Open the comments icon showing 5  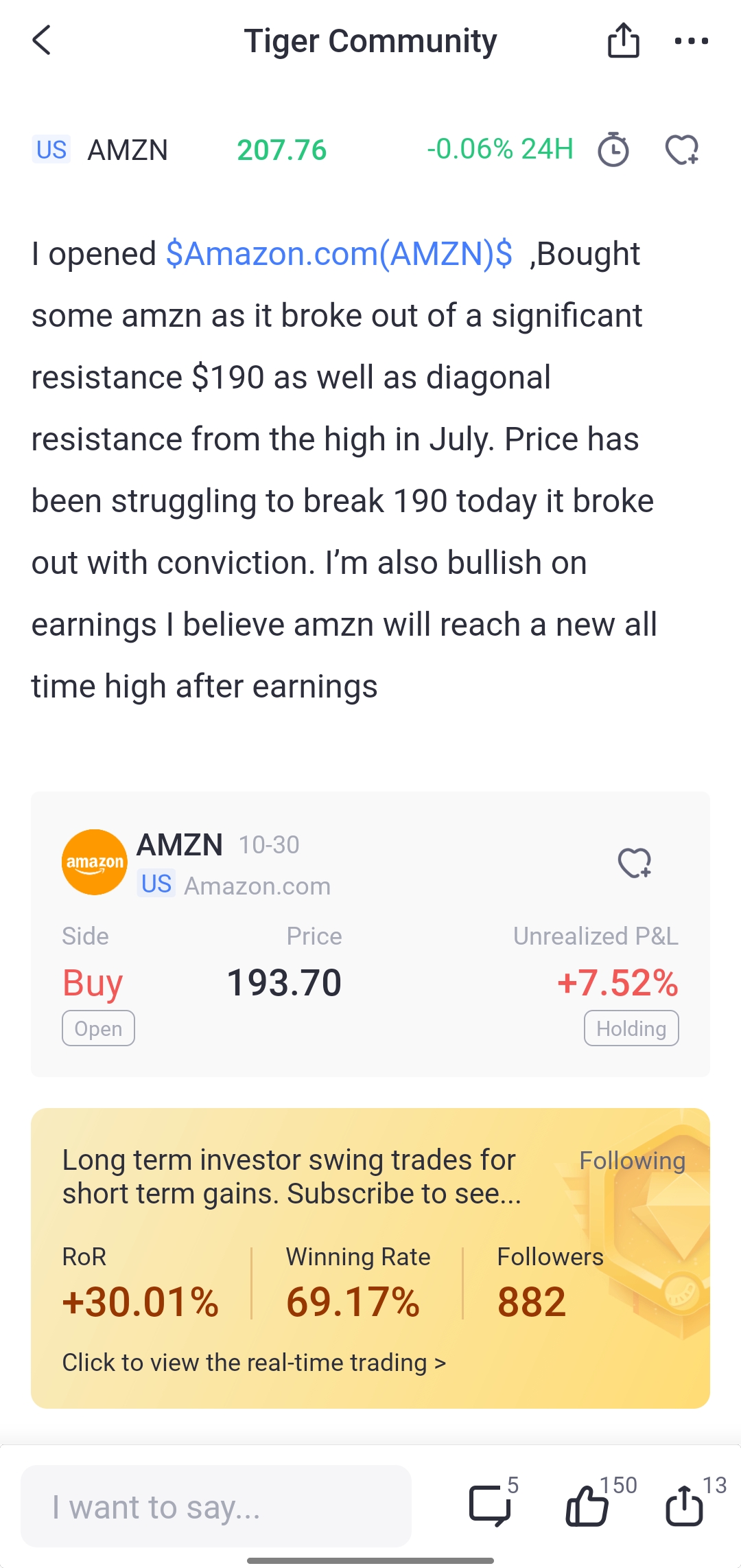[490, 1506]
